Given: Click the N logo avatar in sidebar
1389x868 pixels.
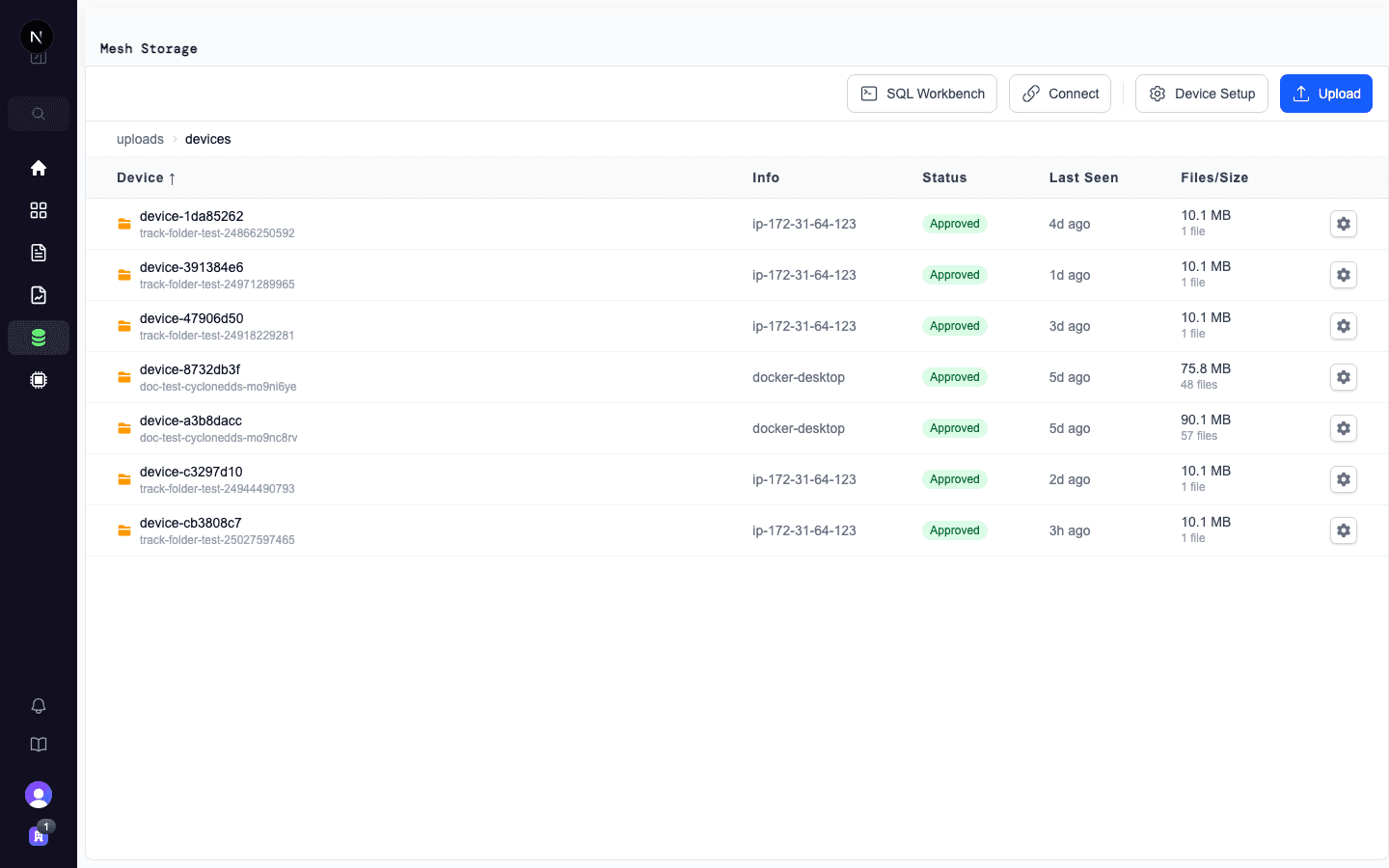Looking at the screenshot, I should (x=37, y=37).
